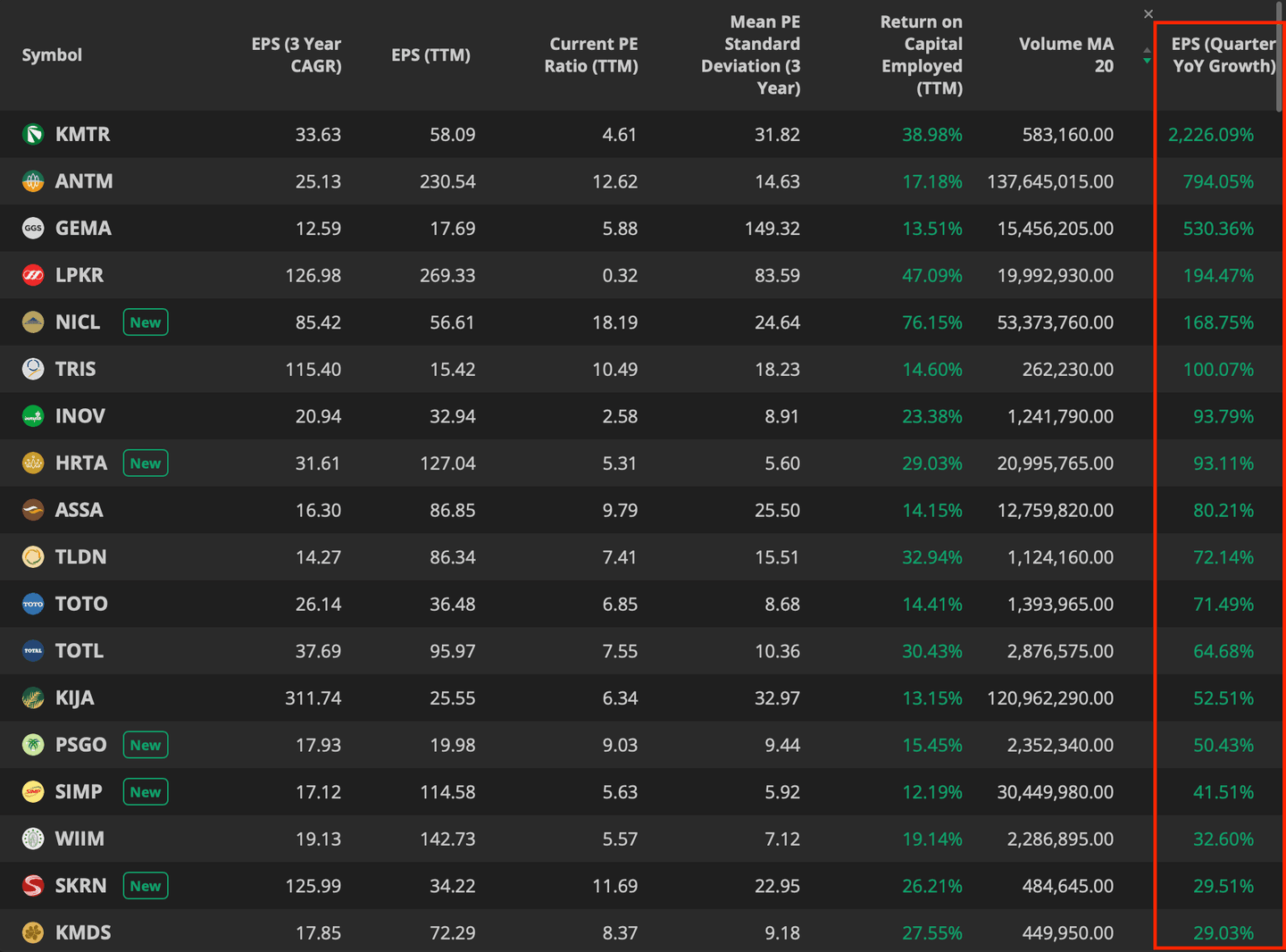The width and height of the screenshot is (1286, 952).
Task: Click the New badge beside HRTA
Action: pyautogui.click(x=146, y=463)
